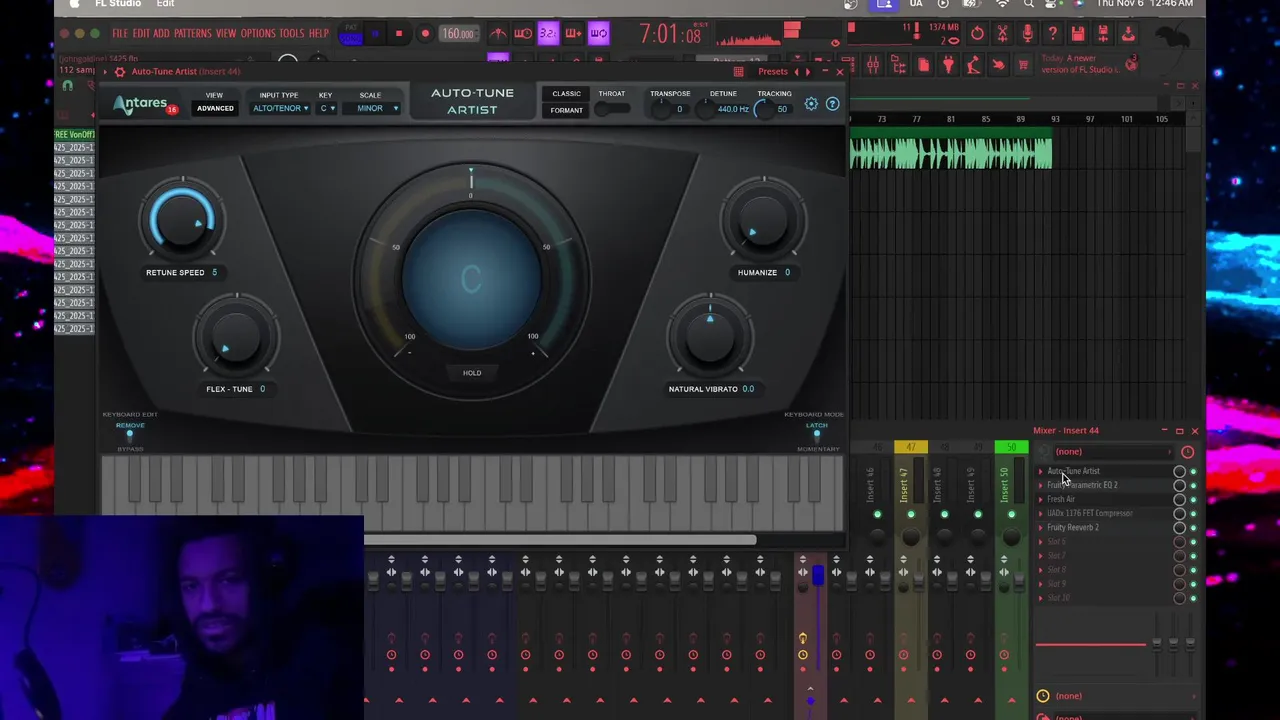Toggle the THROAT switch
This screenshot has width=1280, height=720.
click(x=611, y=109)
